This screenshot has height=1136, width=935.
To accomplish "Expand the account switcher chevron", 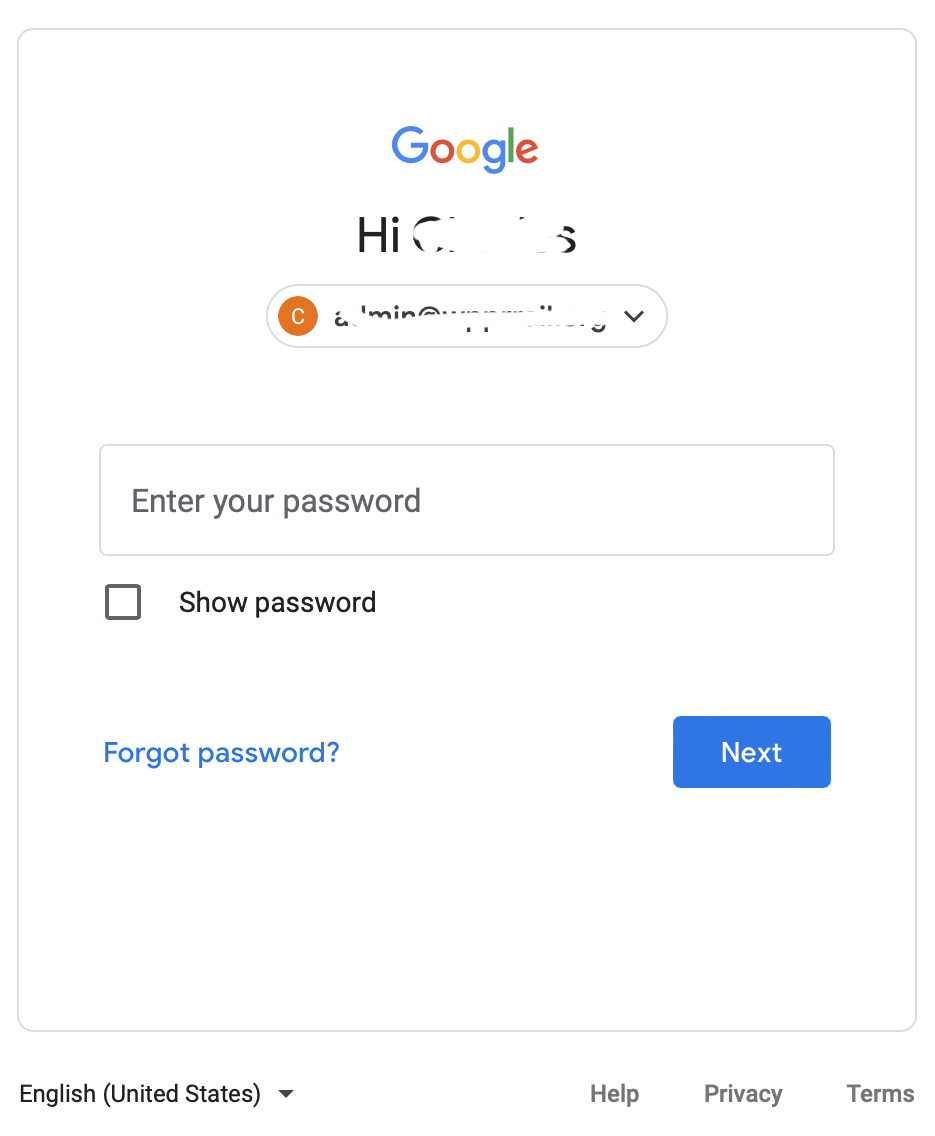I will tap(634, 317).
